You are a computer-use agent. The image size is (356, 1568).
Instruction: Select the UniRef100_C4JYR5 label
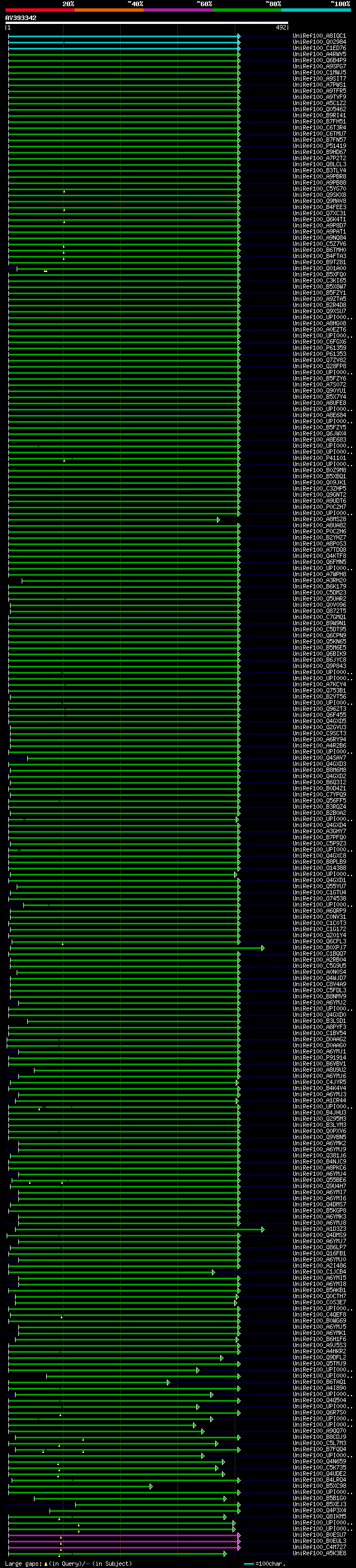(319, 1082)
